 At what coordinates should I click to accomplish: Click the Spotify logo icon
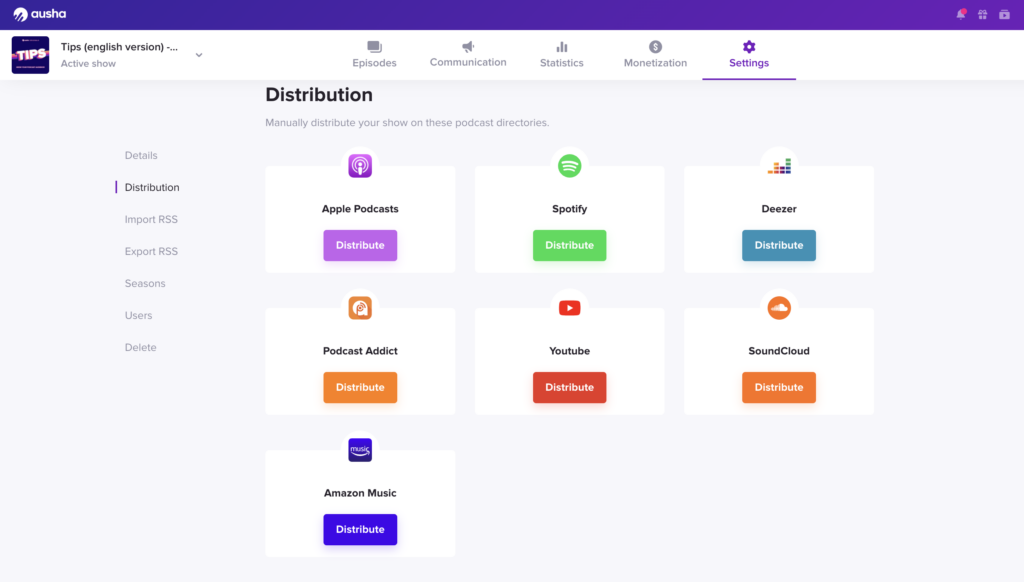[x=569, y=166]
